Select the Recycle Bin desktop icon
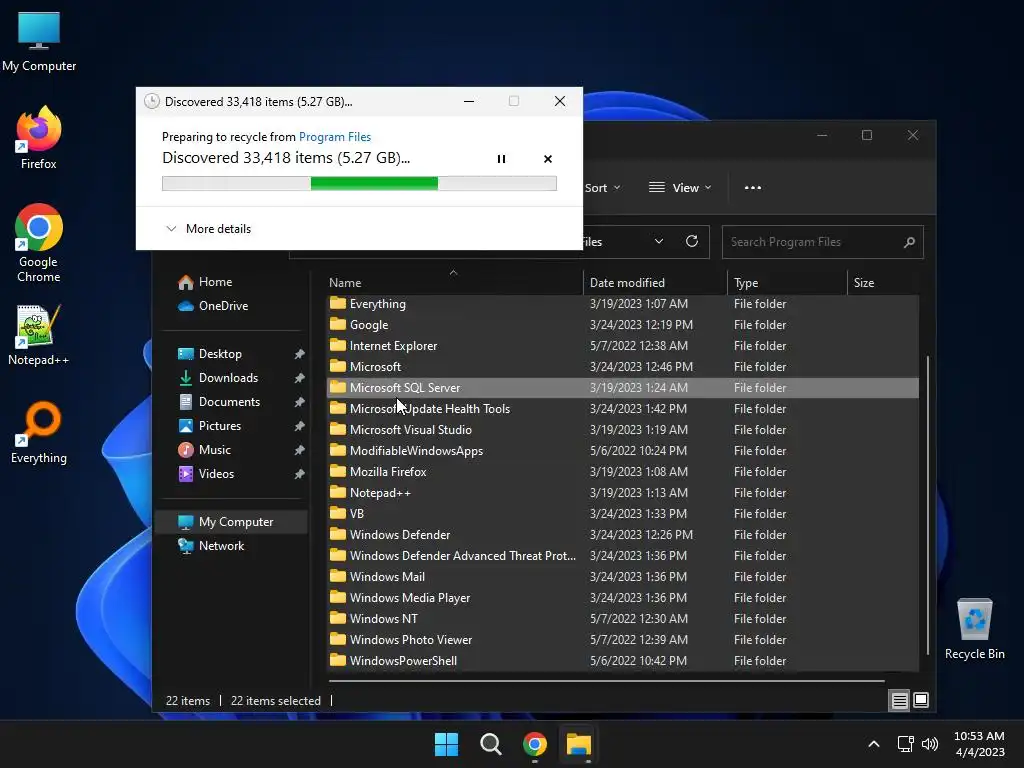This screenshot has width=1024, height=768. (974, 629)
